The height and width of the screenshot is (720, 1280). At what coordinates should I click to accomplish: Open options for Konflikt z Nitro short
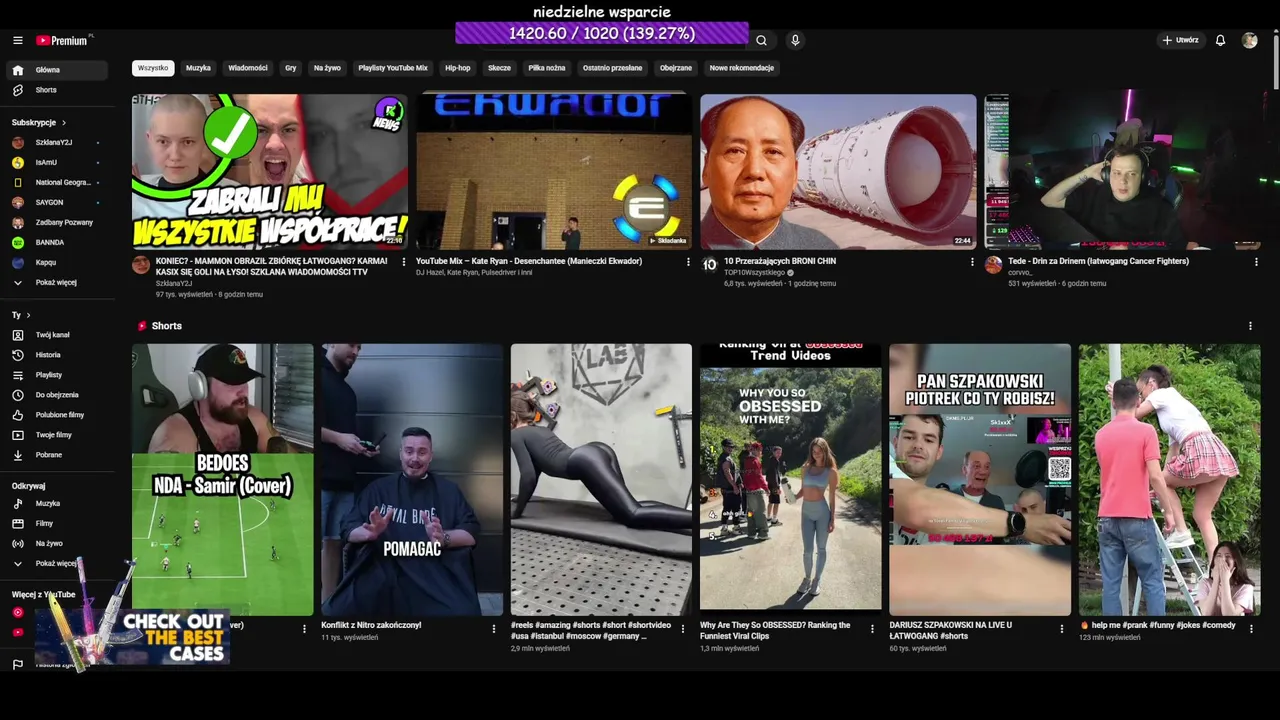tap(494, 629)
